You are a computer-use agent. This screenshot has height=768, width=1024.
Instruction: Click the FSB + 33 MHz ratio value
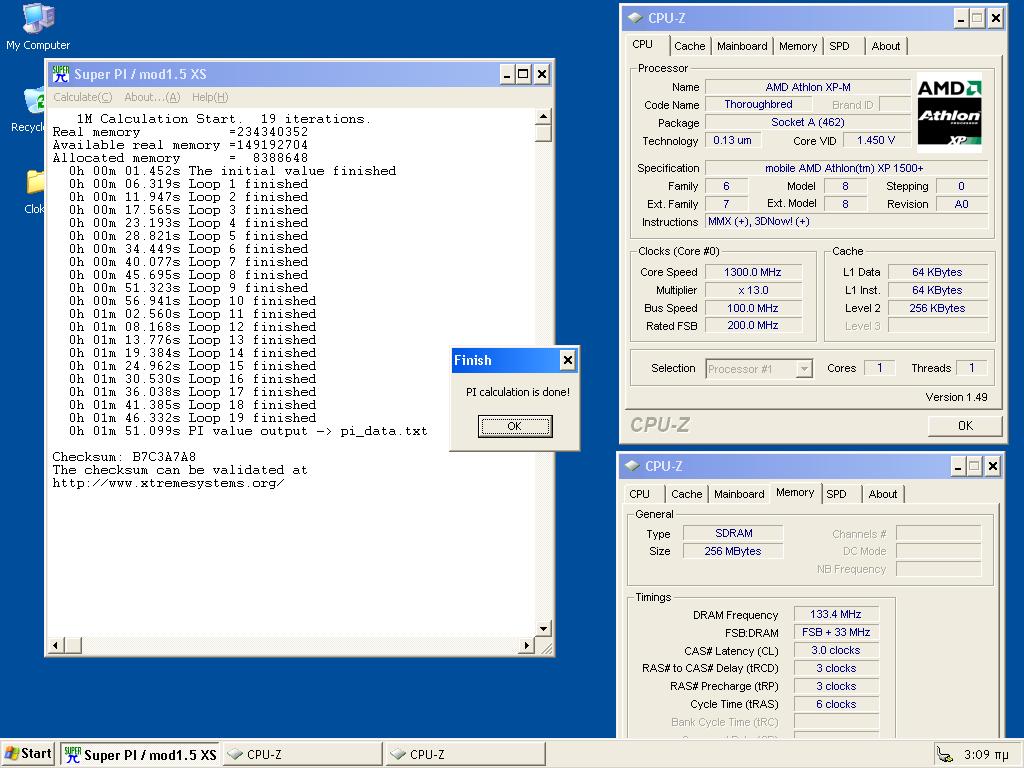click(836, 632)
